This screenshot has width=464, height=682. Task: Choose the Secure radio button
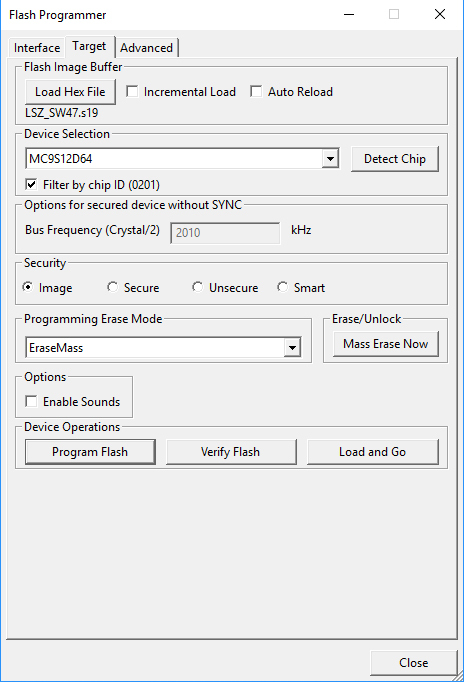(x=113, y=287)
